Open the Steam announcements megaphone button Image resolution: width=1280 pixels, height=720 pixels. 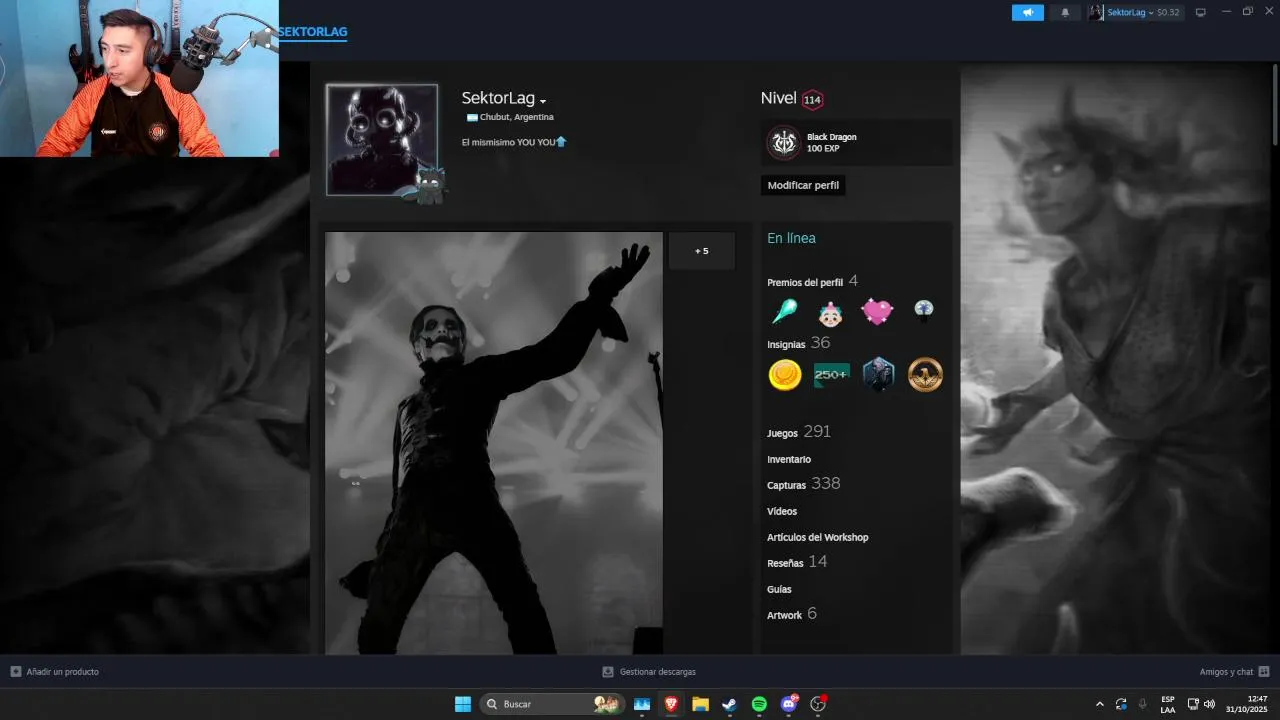pyautogui.click(x=1027, y=12)
